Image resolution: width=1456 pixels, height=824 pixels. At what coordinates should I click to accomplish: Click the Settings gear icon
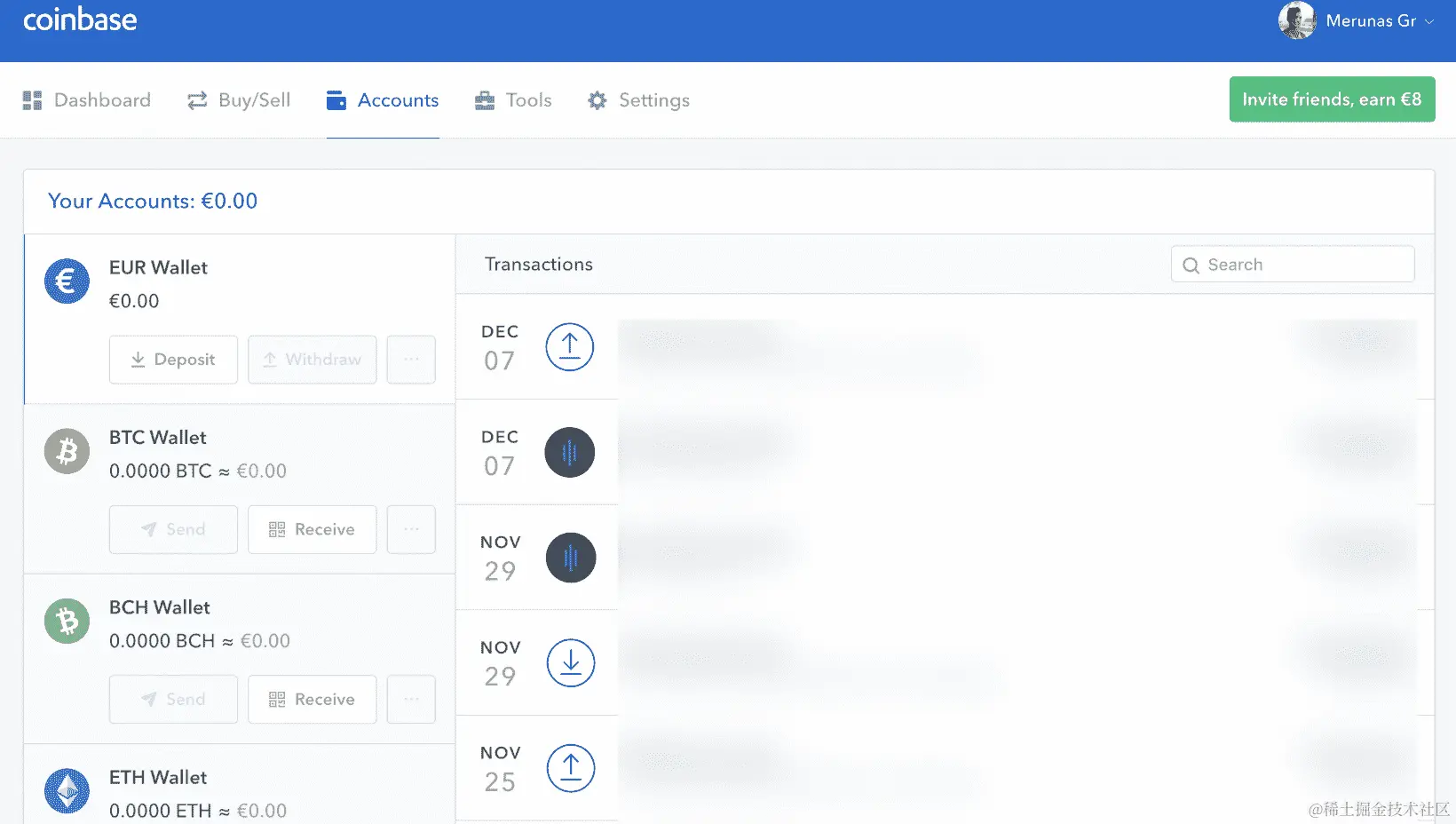tap(597, 100)
